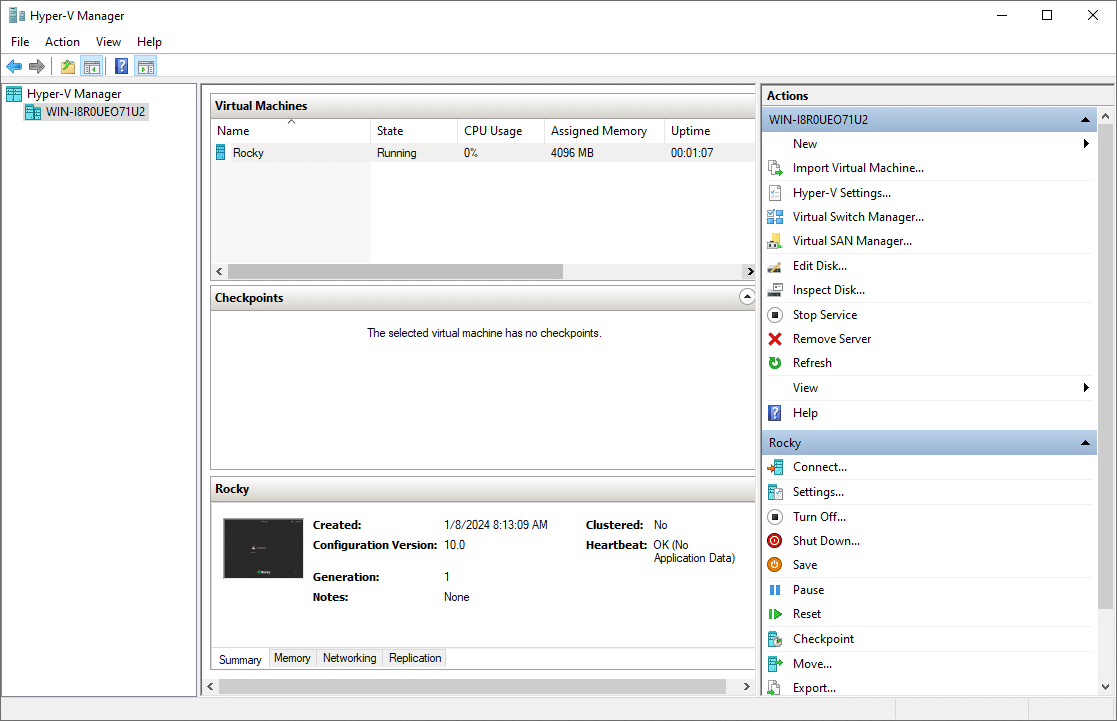This screenshot has width=1117, height=721.
Task: Click the Settings icon for Rocky
Action: (x=775, y=492)
